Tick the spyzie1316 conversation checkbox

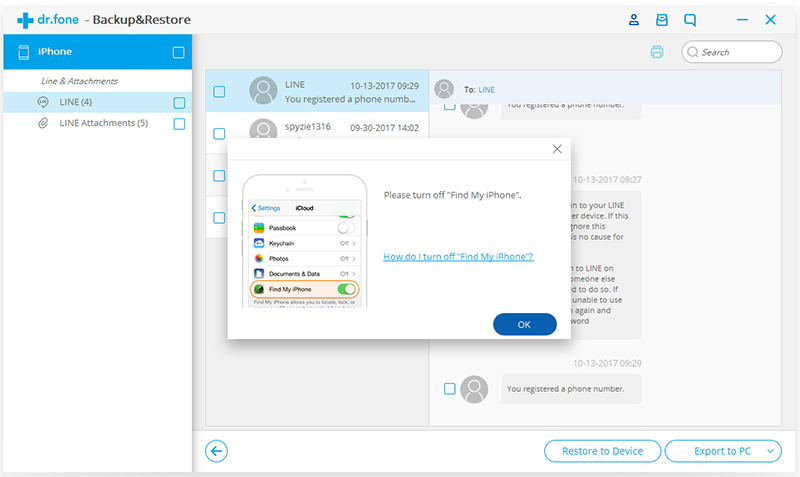(219, 134)
